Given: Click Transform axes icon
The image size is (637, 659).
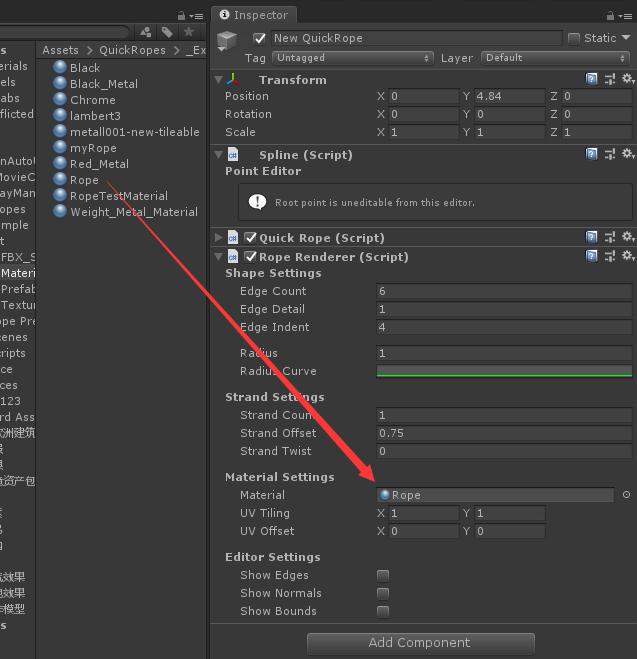Looking at the screenshot, I should [233, 79].
